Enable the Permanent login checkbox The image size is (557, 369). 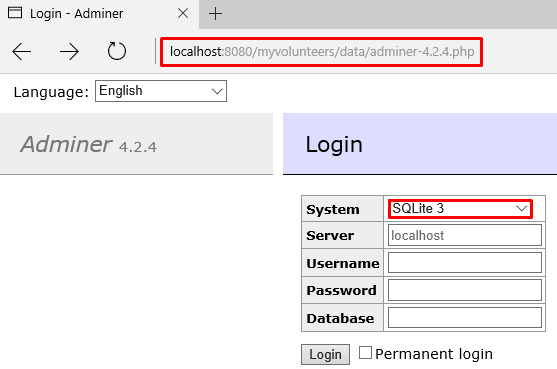(x=365, y=353)
